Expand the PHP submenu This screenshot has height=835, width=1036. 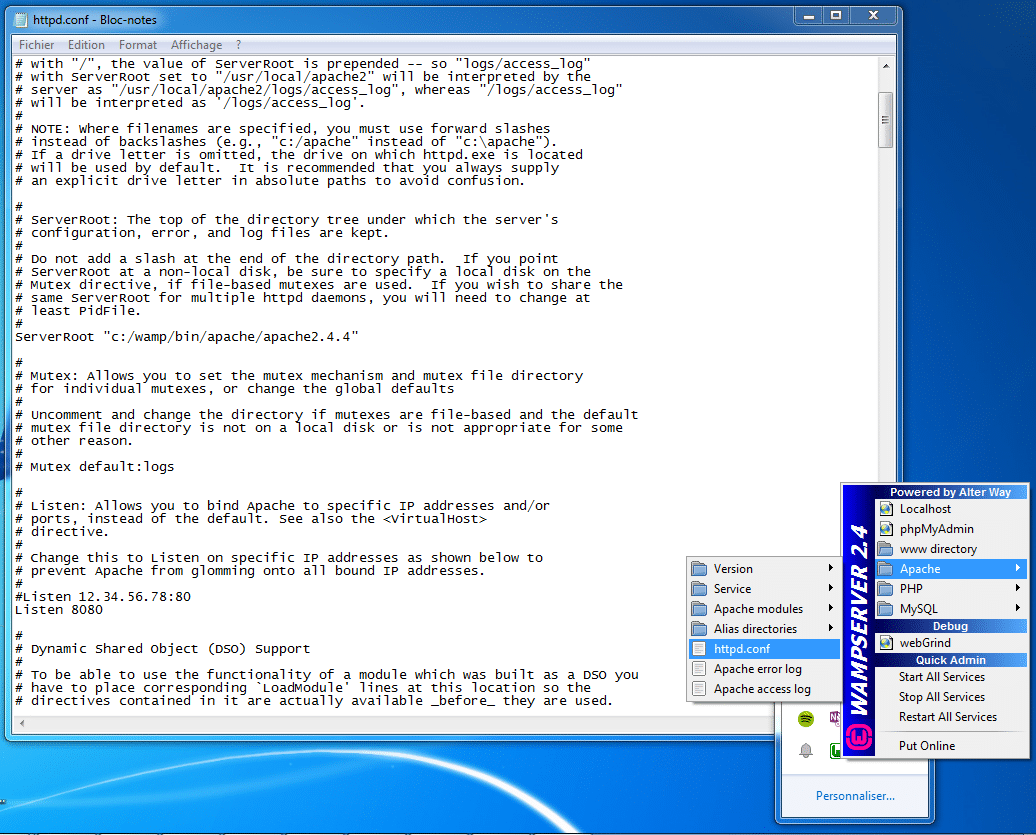[x=951, y=589]
